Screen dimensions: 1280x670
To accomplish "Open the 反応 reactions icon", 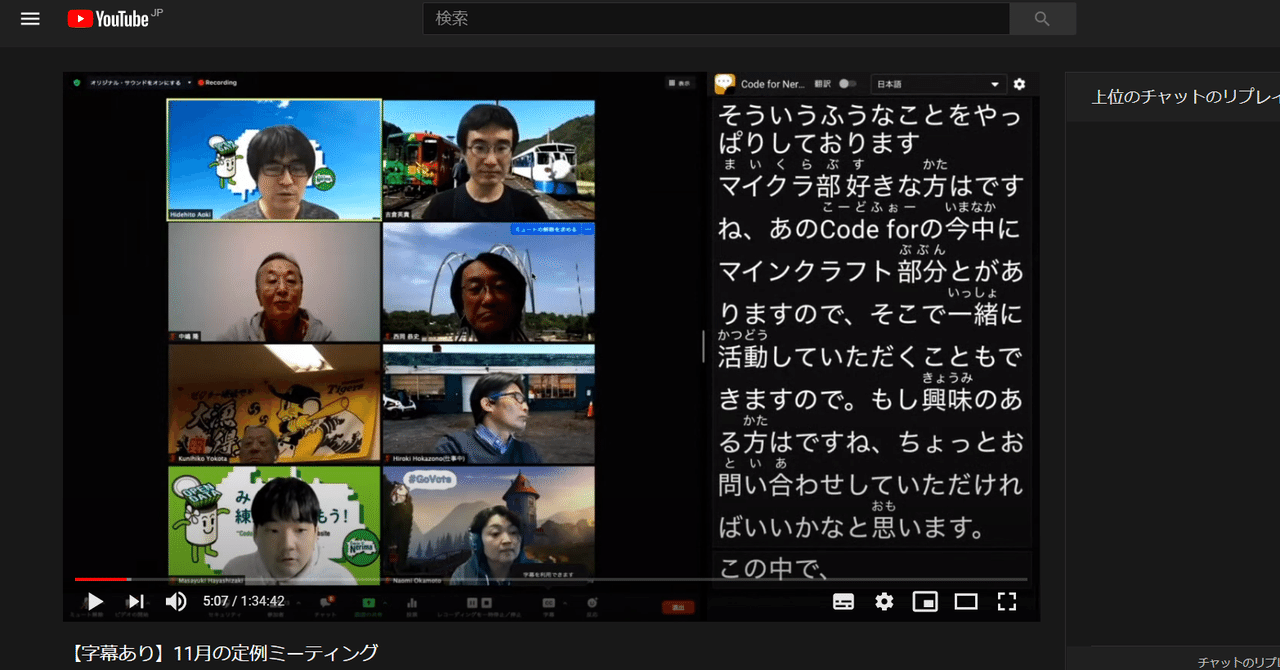I will [592, 600].
